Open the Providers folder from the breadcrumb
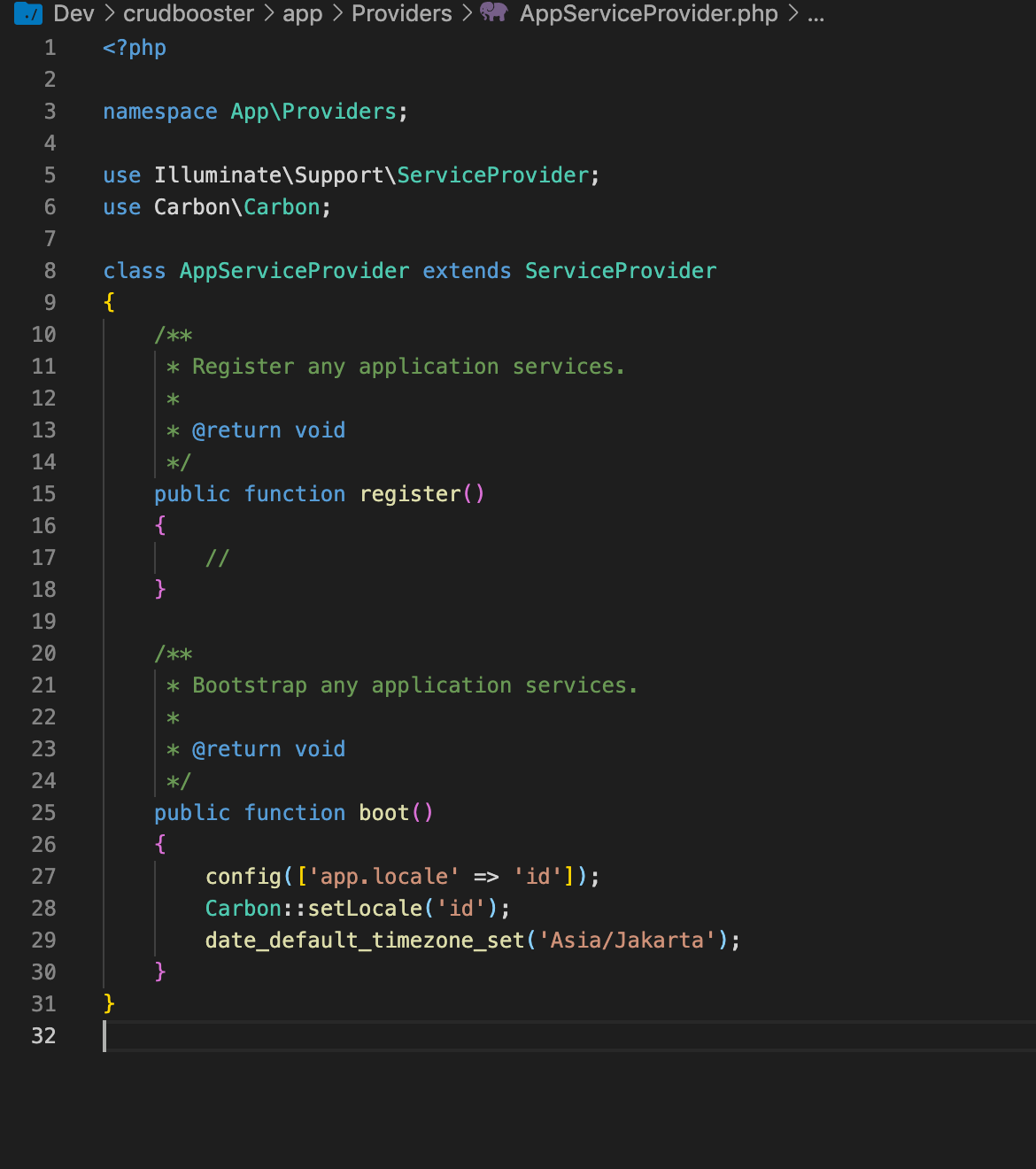The image size is (1036, 1169). [401, 13]
